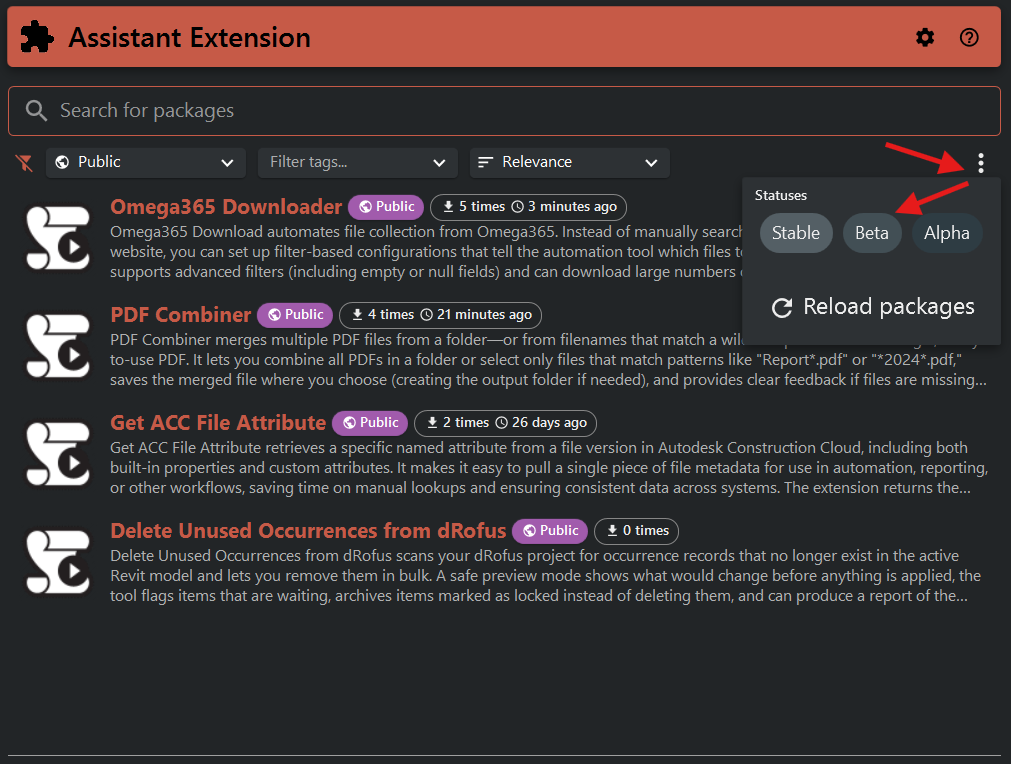
Task: Click the clear filters funnel icon
Action: point(25,163)
